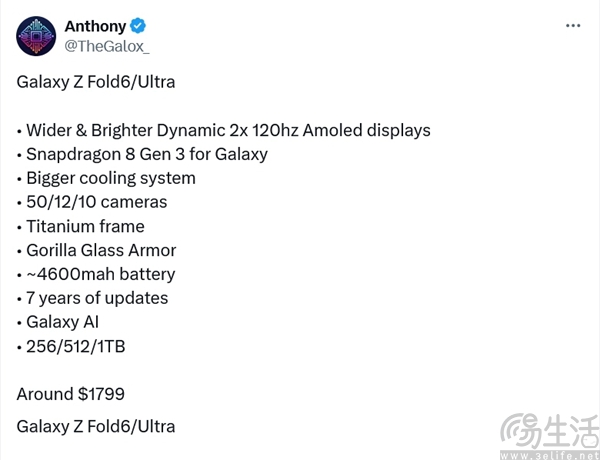Click the 3elife.net watermark URL text

pos(562,453)
